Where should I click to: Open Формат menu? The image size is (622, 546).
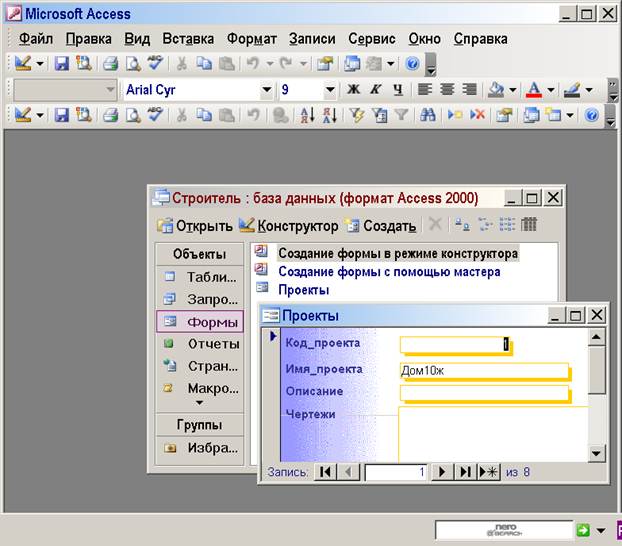coord(251,38)
